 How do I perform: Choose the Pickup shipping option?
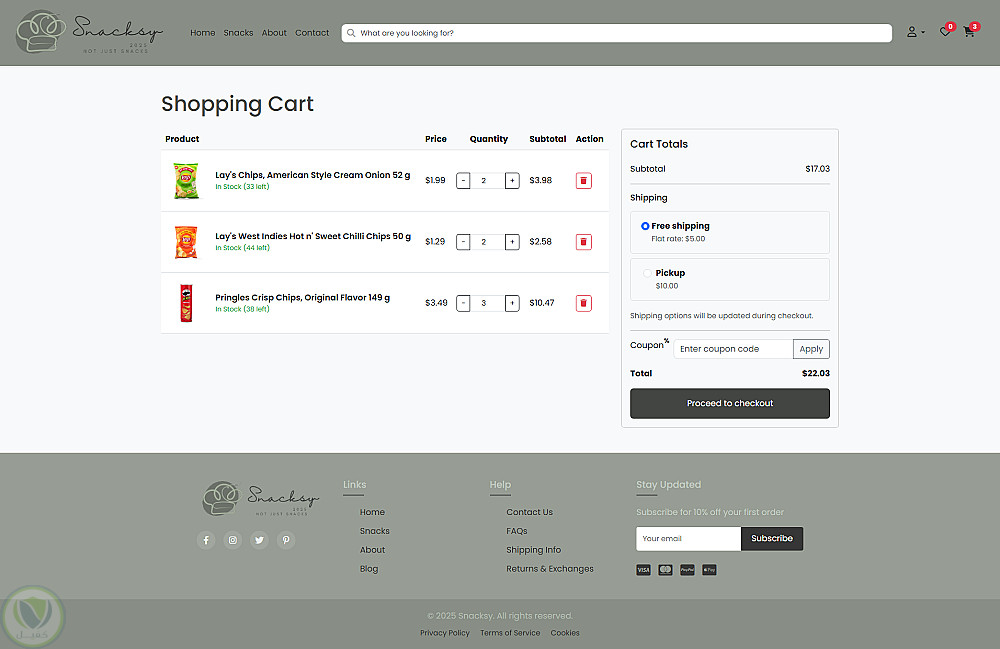(646, 273)
